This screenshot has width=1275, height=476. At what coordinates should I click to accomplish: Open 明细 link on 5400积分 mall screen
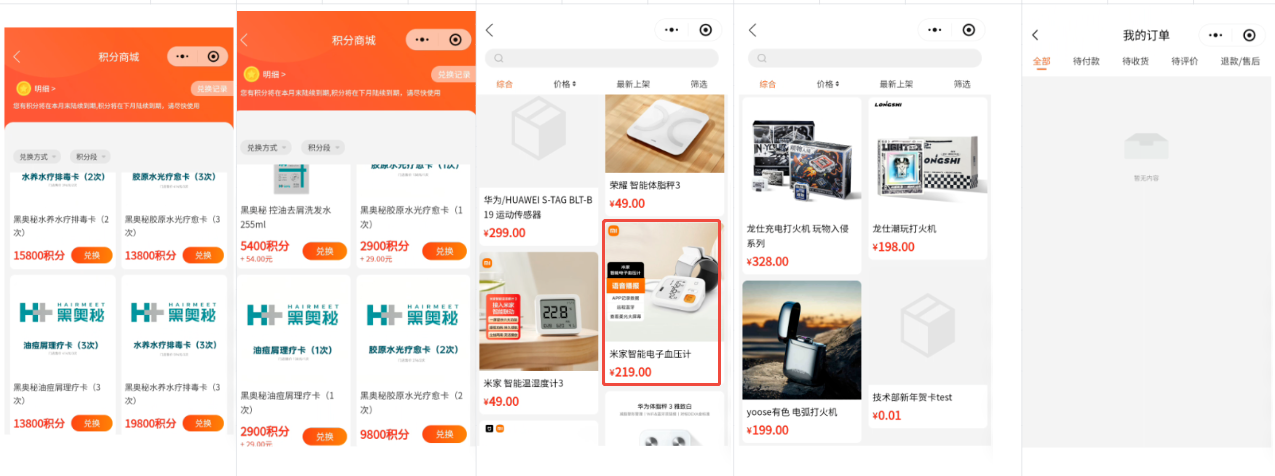coord(273,74)
